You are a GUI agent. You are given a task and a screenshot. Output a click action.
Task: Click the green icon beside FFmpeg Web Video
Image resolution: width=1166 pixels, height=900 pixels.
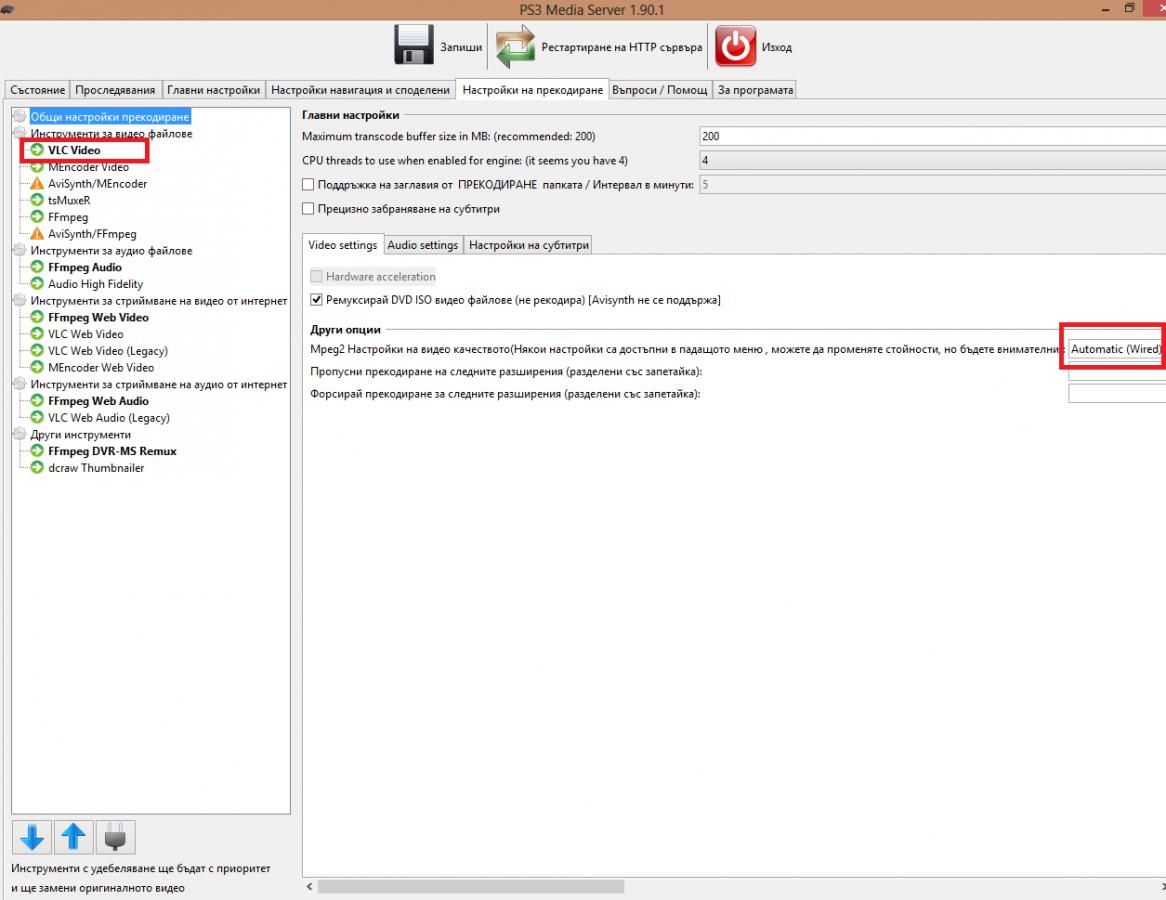click(x=37, y=317)
